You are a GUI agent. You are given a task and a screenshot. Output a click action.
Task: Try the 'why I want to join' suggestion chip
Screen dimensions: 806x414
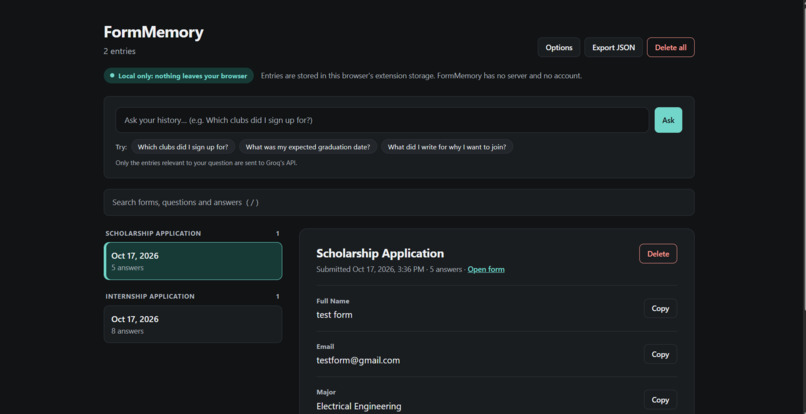click(x=447, y=147)
